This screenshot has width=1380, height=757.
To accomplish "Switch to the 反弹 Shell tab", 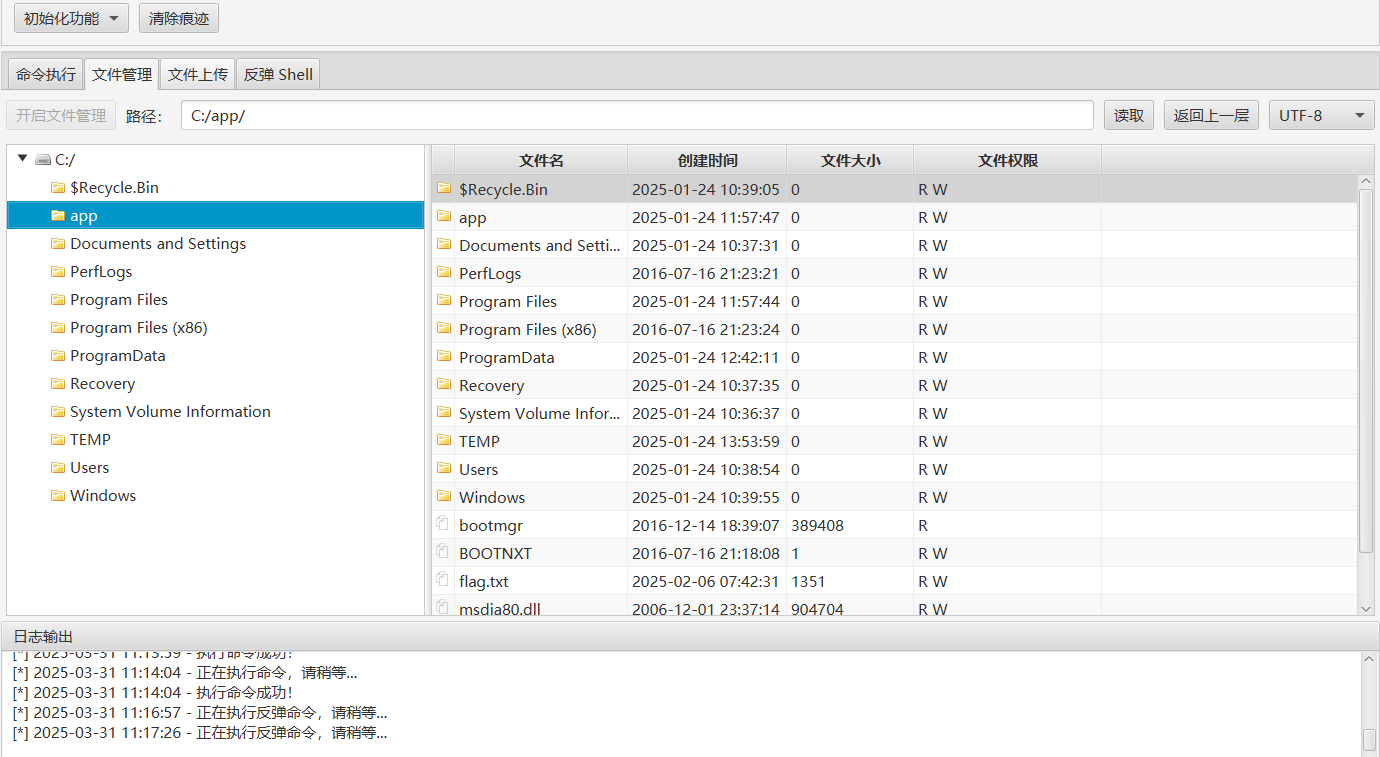I will [x=278, y=74].
